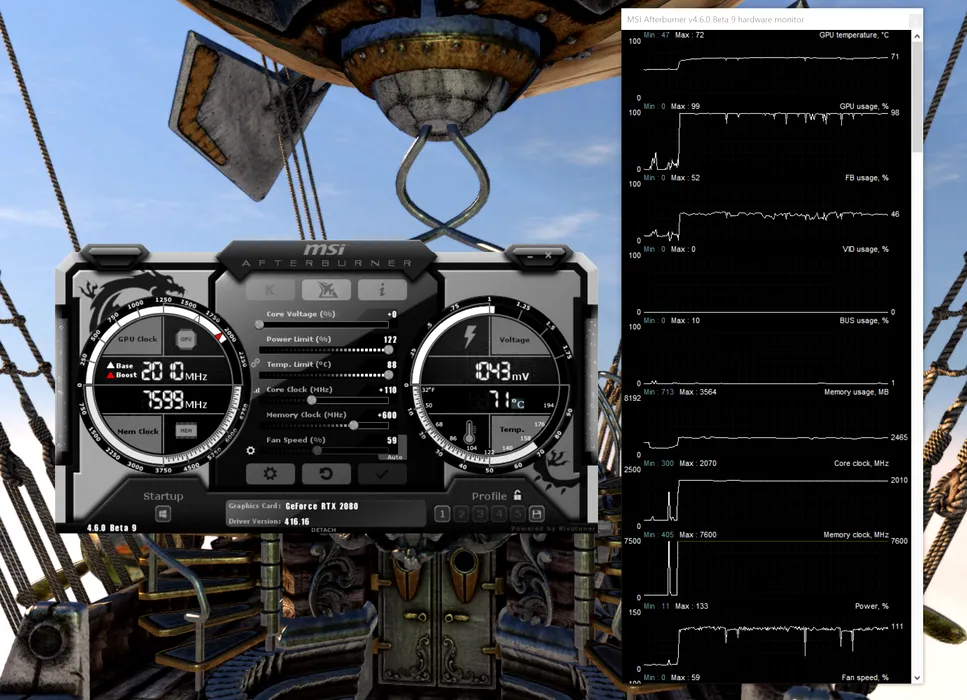Select profile slot 4

point(499,514)
